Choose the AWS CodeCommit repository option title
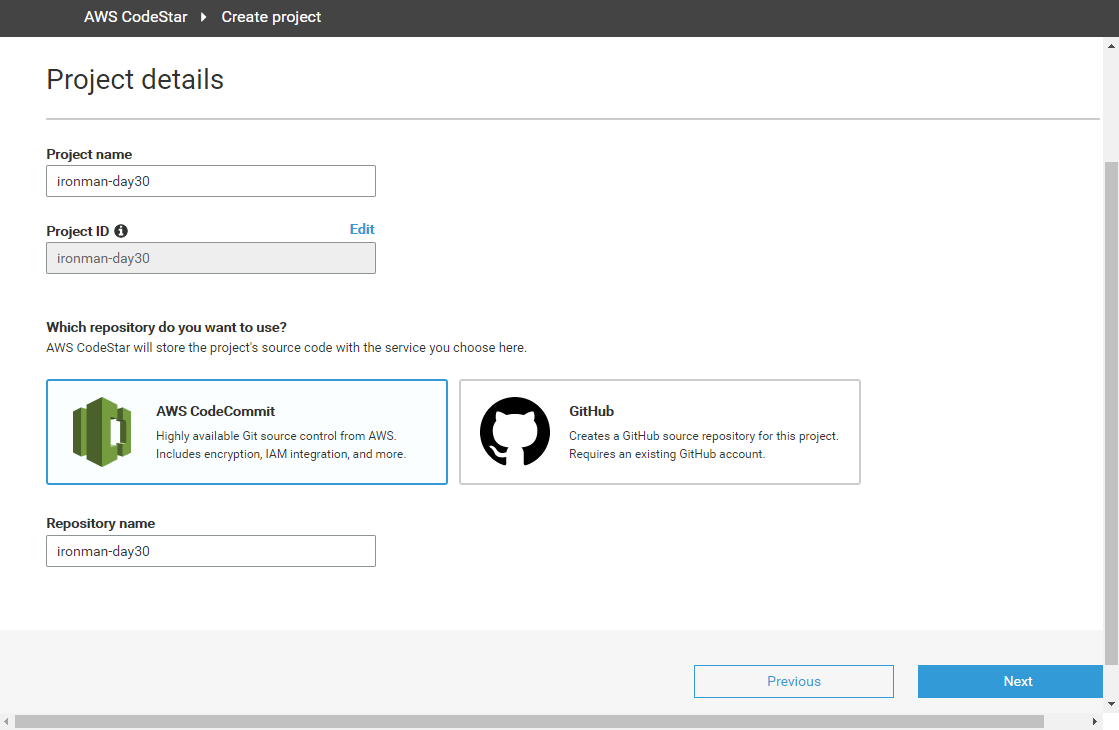This screenshot has width=1119, height=730. (x=215, y=411)
